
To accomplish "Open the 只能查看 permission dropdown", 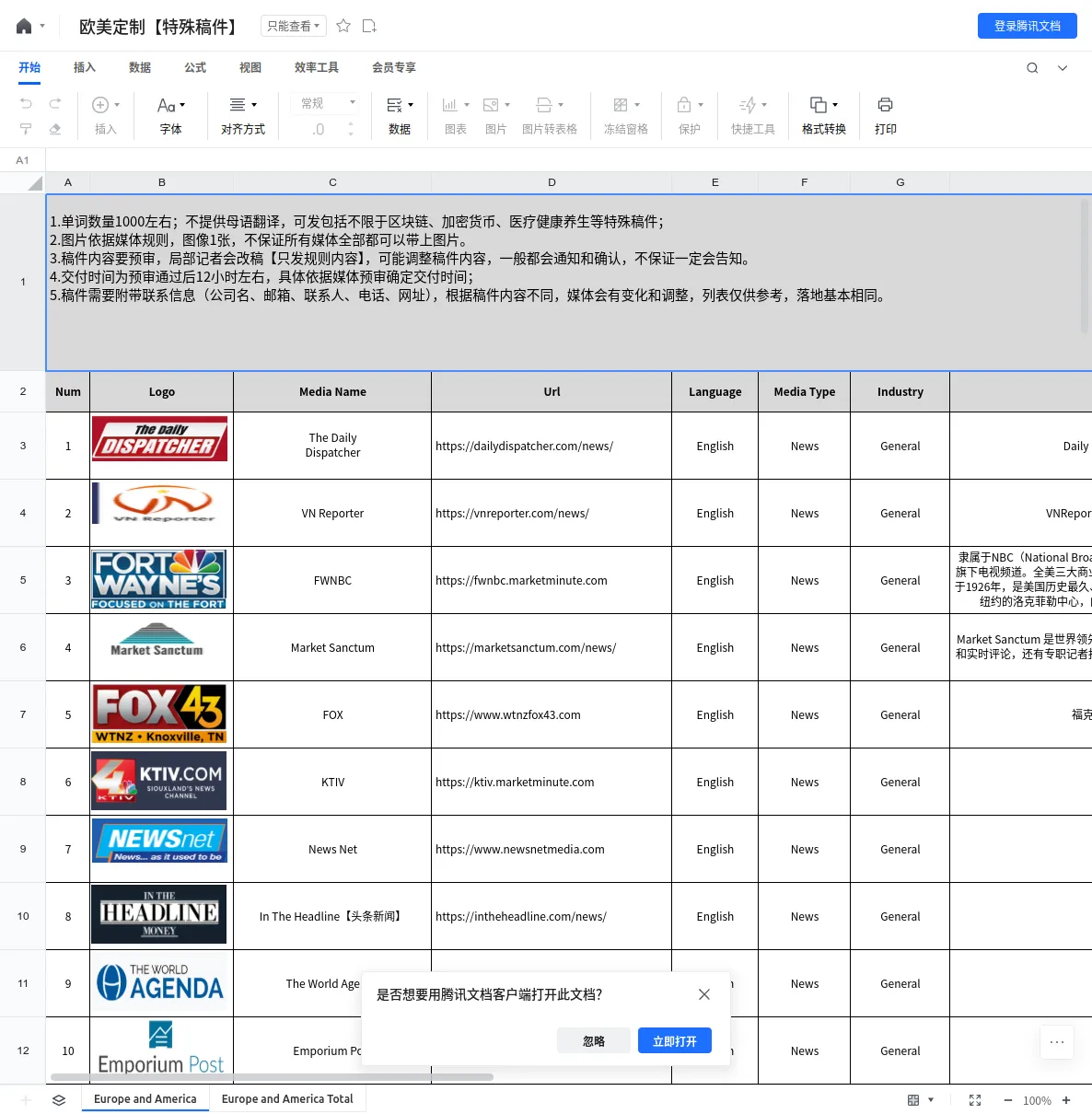I will pyautogui.click(x=293, y=26).
